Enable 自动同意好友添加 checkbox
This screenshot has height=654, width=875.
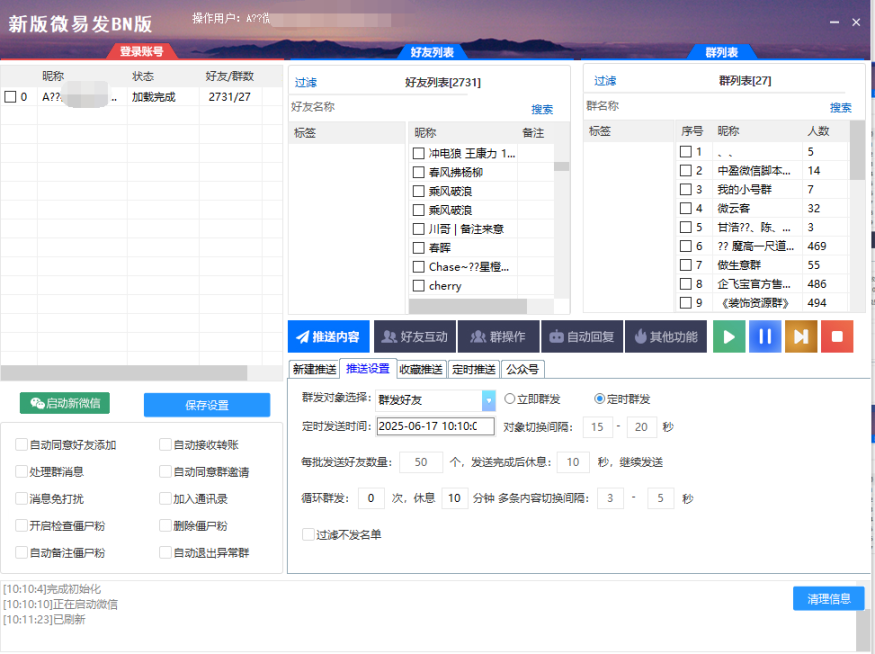coord(22,445)
